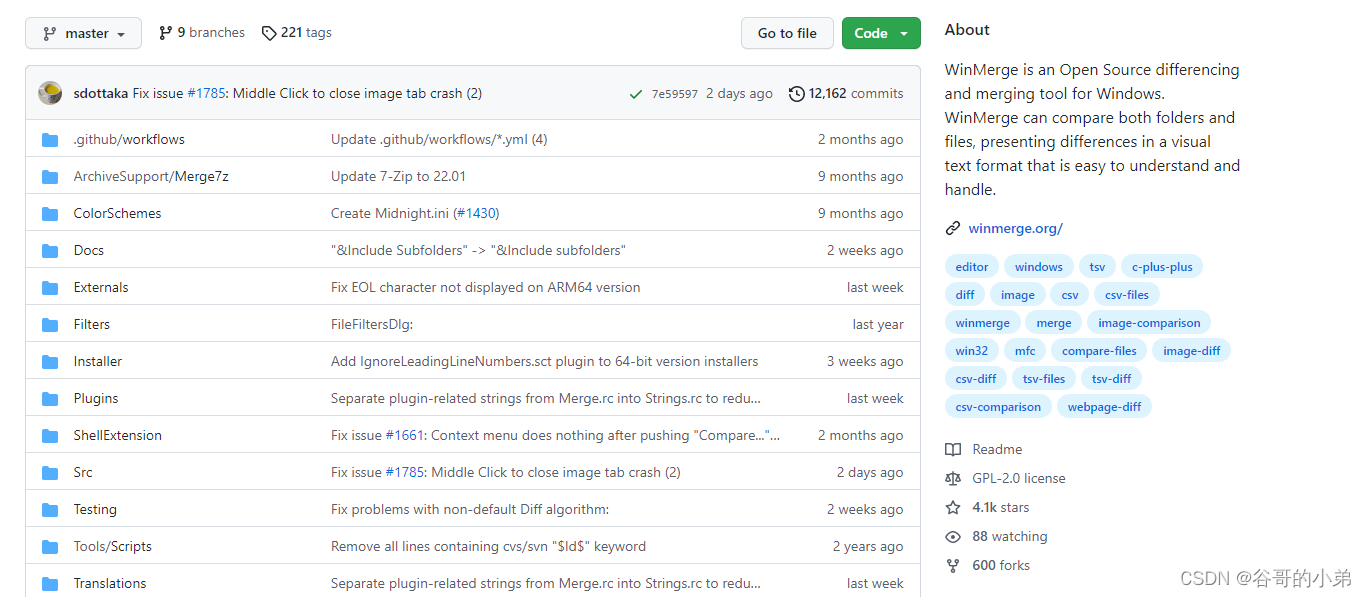
Task: Open issue #1430 in the ColorSchemes commit message
Action: (x=476, y=214)
